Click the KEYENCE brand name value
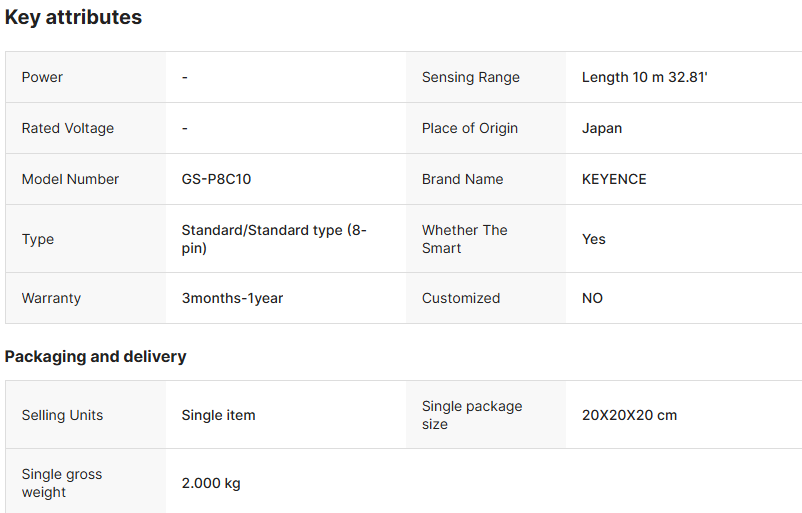Image resolution: width=802 pixels, height=513 pixels. pyautogui.click(x=614, y=179)
